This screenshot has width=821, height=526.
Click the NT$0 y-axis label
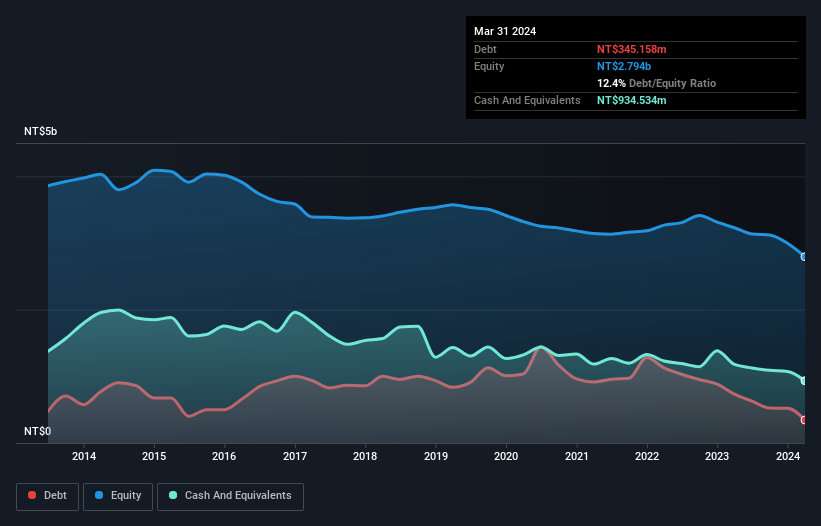pos(37,431)
